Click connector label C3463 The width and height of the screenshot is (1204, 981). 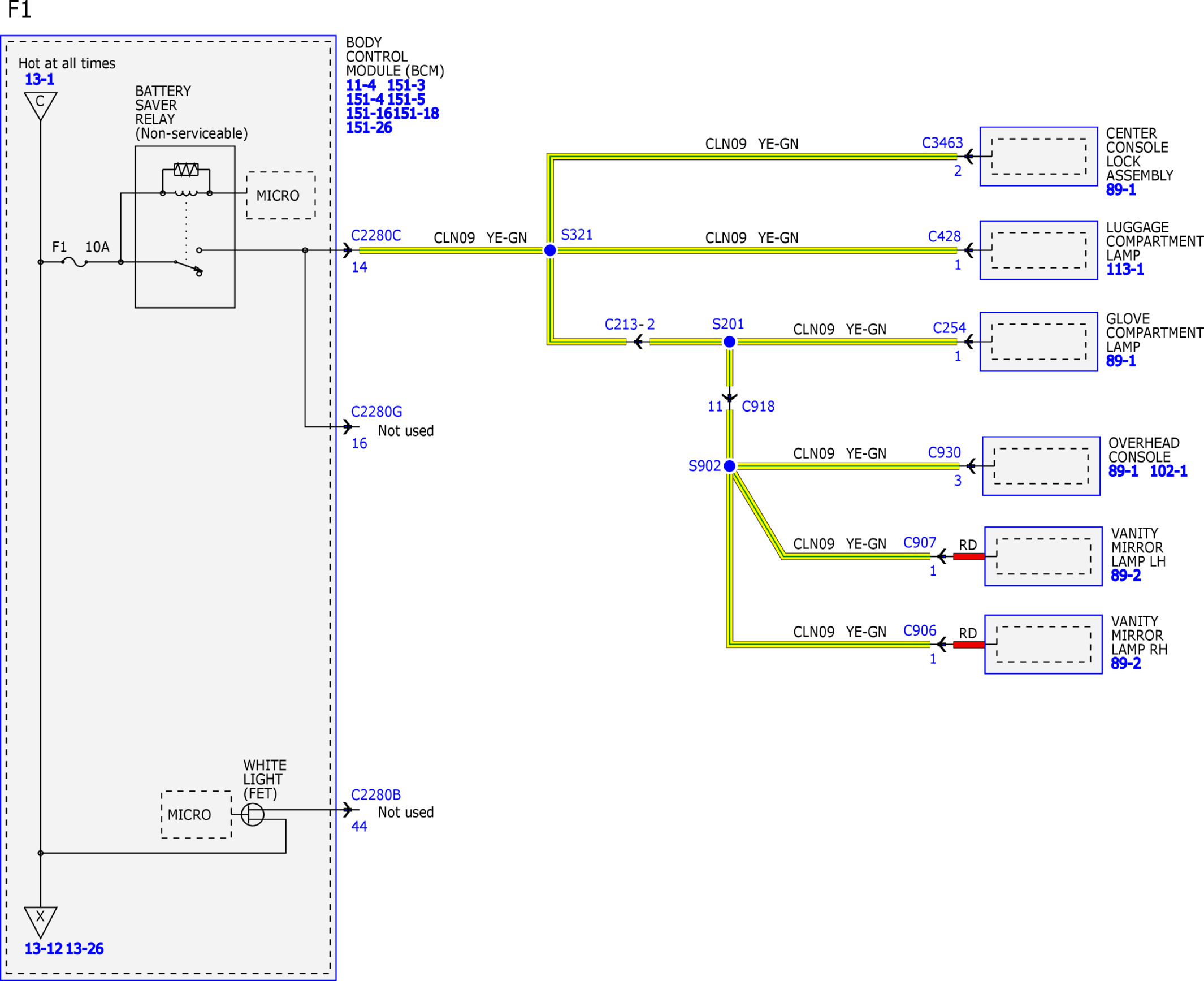[942, 142]
